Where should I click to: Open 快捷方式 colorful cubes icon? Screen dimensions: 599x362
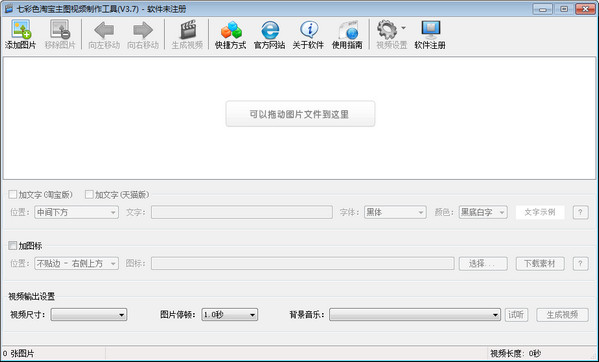coord(231,30)
